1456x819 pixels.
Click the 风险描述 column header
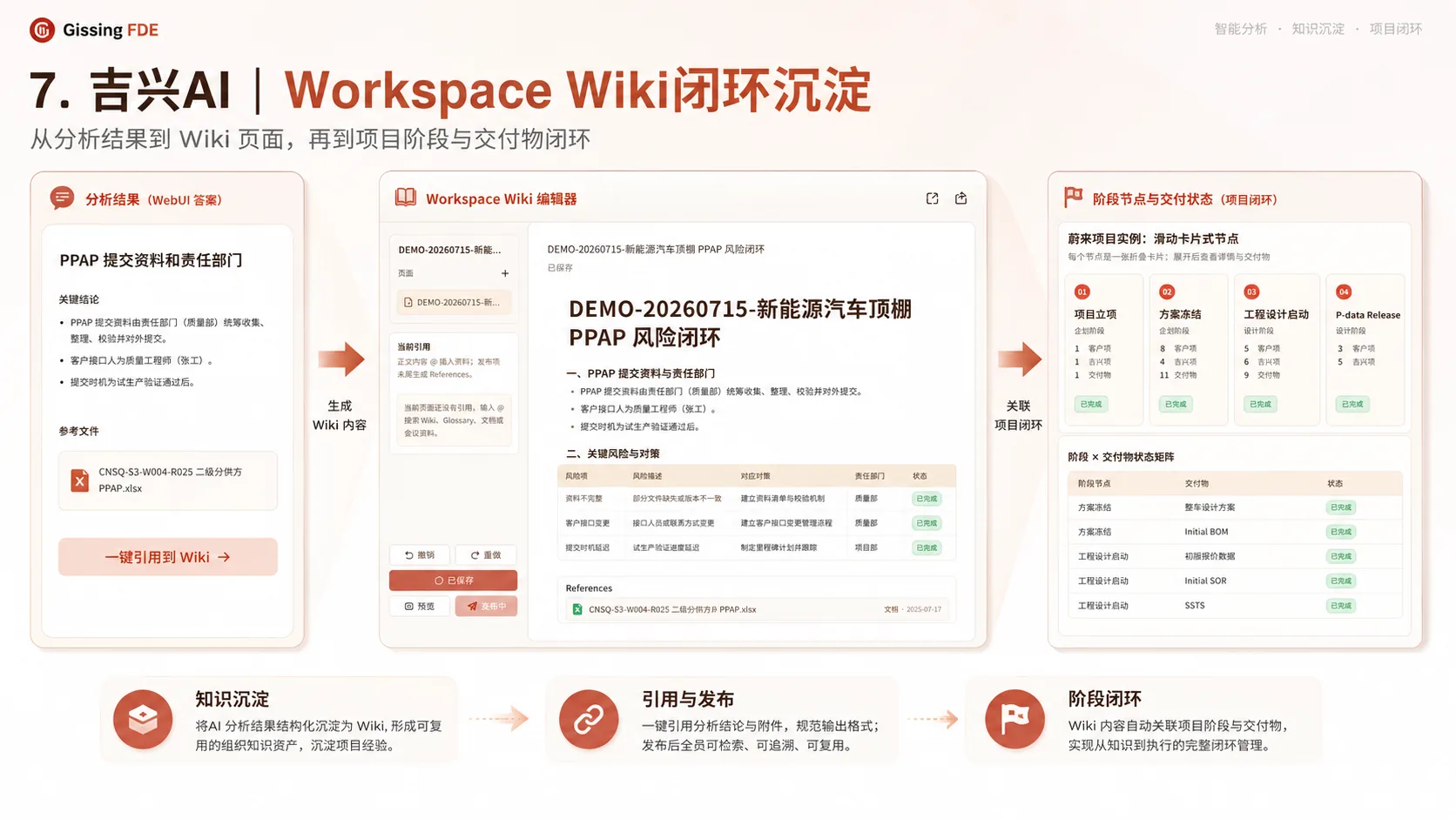coord(647,476)
